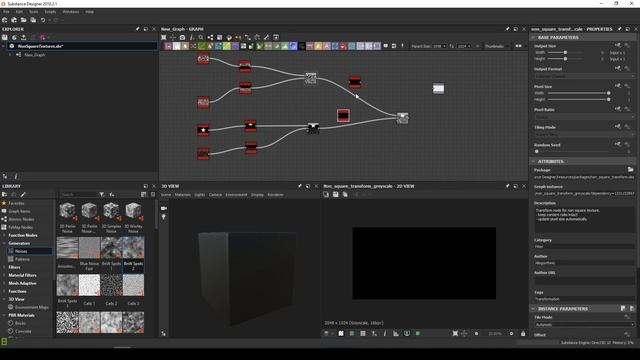The height and width of the screenshot is (360, 640).
Task: Open the Tiling Mode dropdown
Action: point(584,134)
